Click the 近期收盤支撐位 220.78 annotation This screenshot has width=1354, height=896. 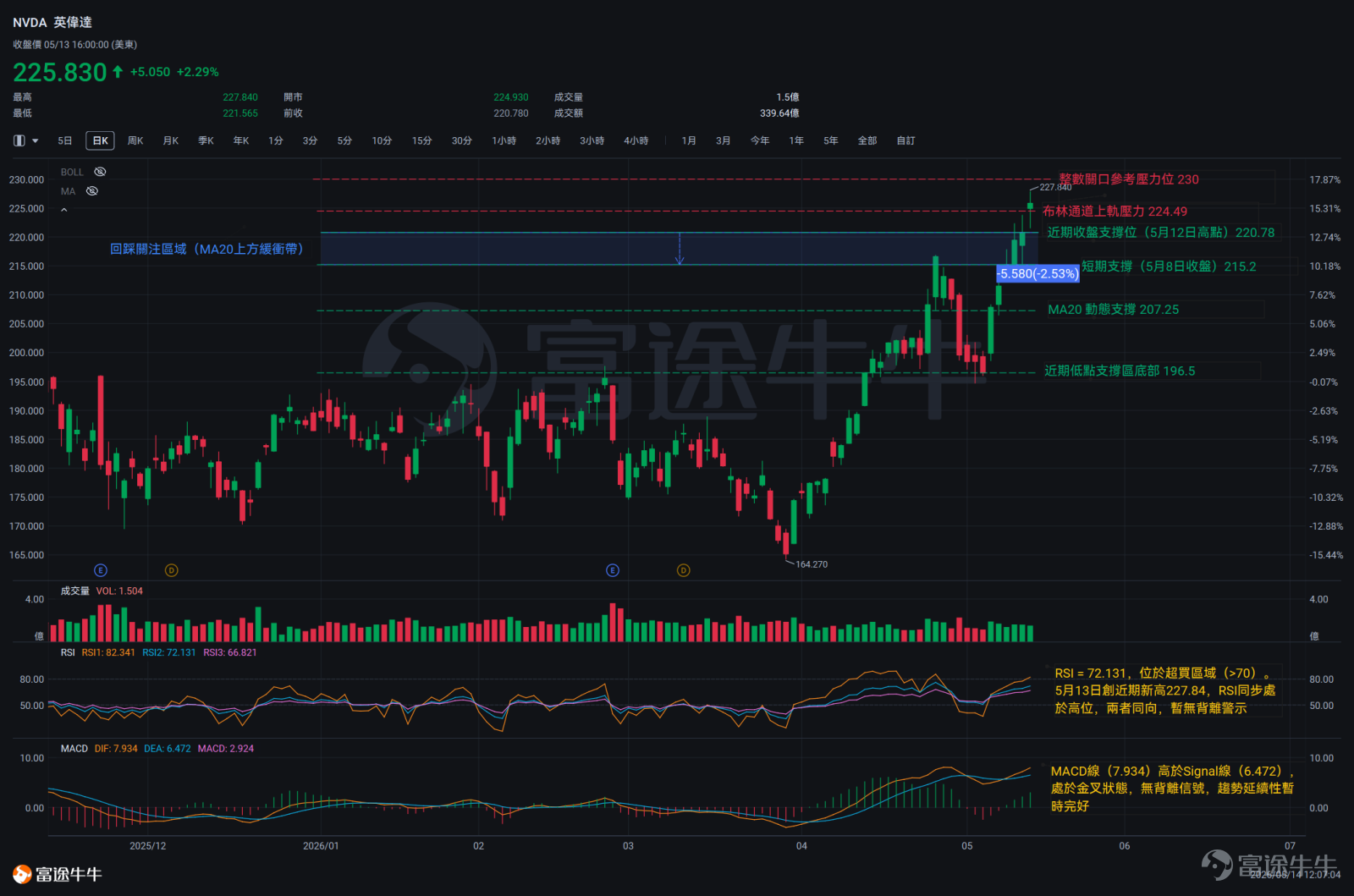[x=1160, y=232]
